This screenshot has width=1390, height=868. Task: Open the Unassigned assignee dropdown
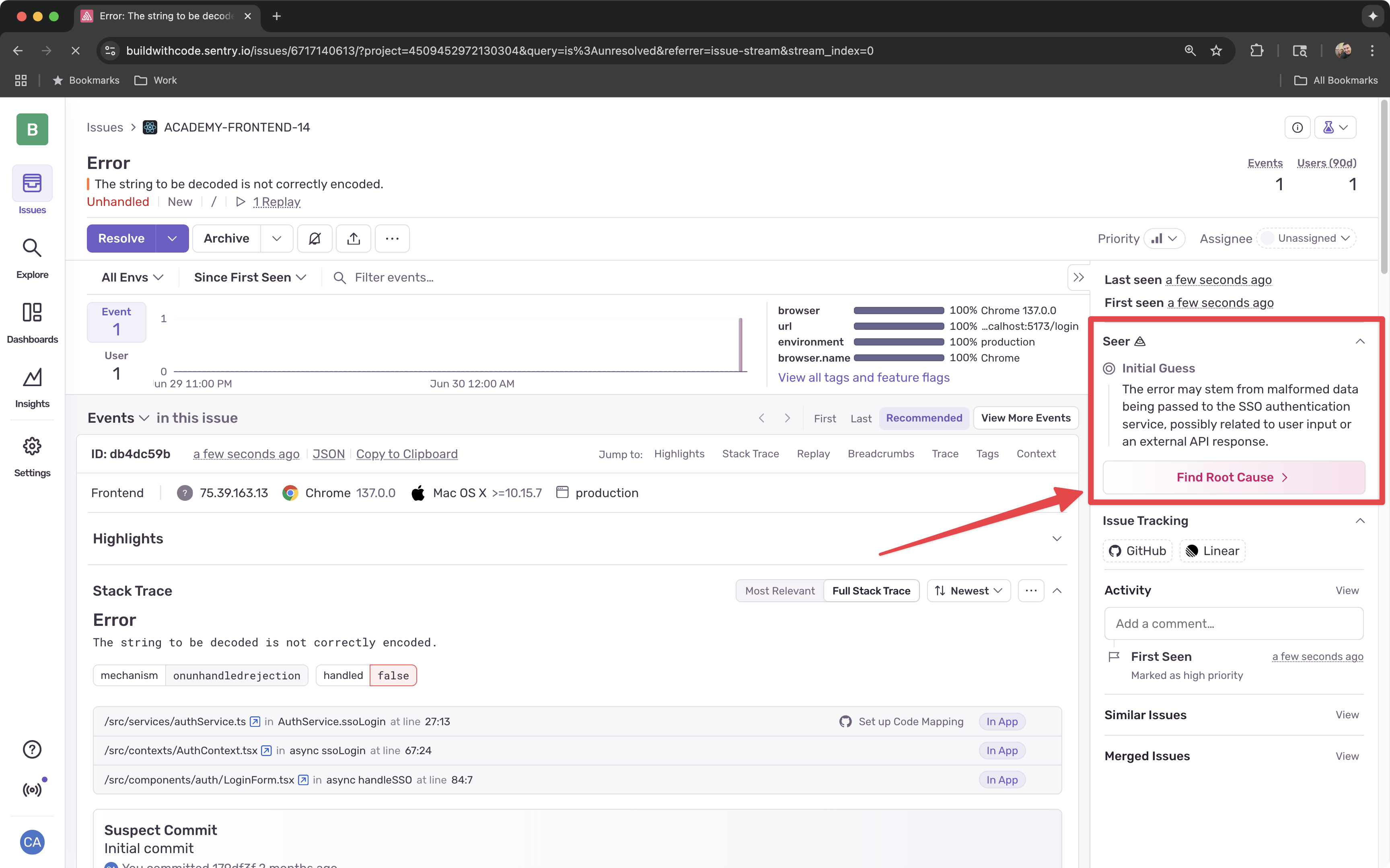[1306, 238]
